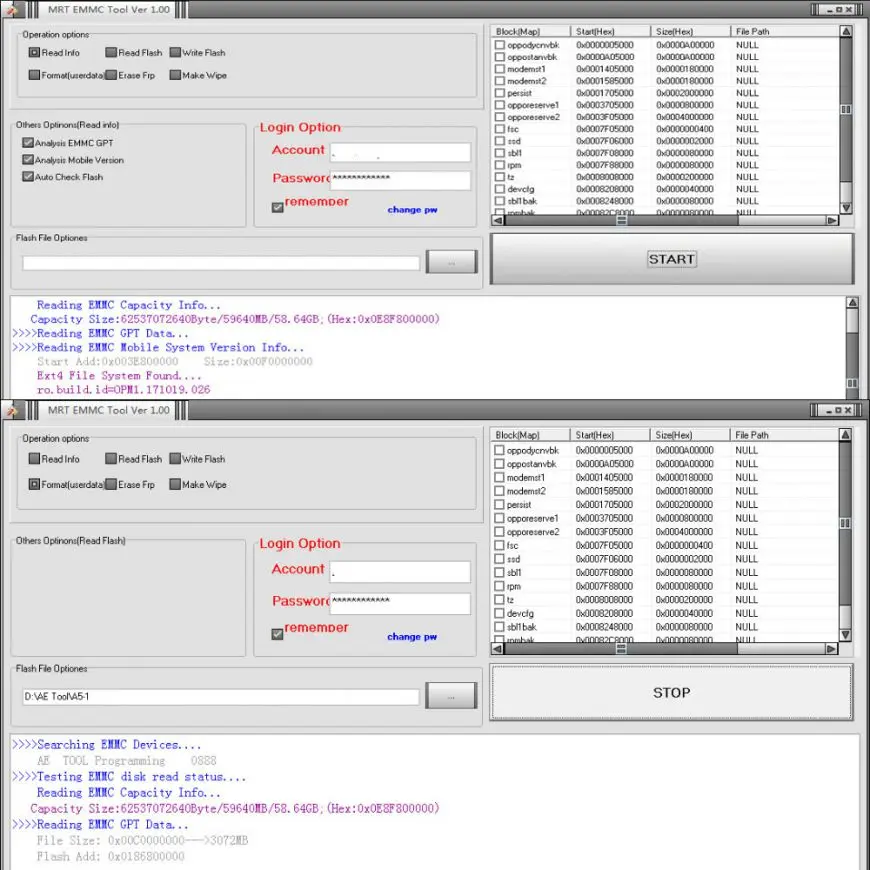Click the partition list's scroll-up arrow in the upper window
The height and width of the screenshot is (870, 870).
(846, 32)
